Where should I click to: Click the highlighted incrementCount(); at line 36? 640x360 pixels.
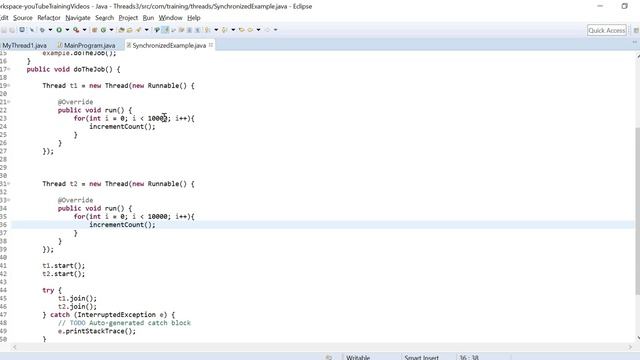[x=122, y=225]
